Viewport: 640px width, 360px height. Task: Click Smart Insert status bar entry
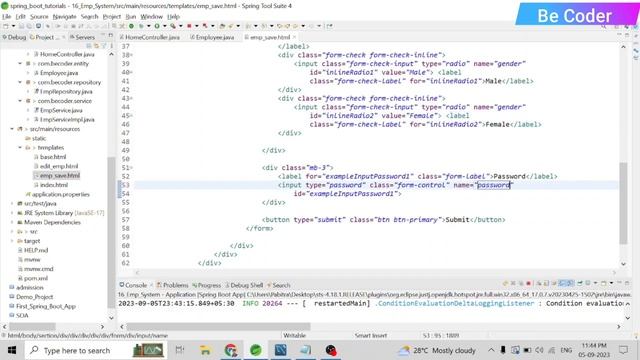371,336
